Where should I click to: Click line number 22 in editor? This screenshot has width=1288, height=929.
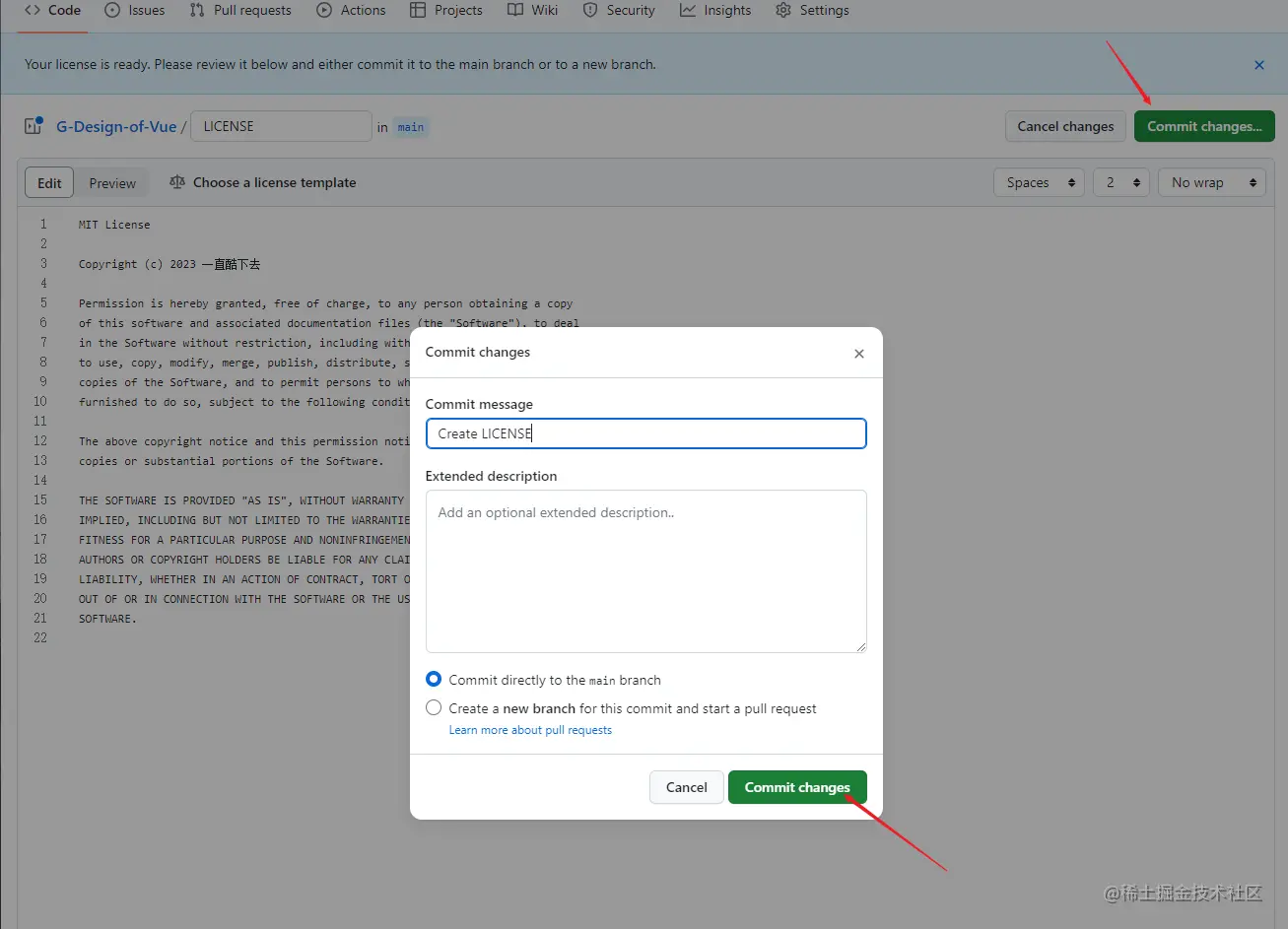click(40, 637)
